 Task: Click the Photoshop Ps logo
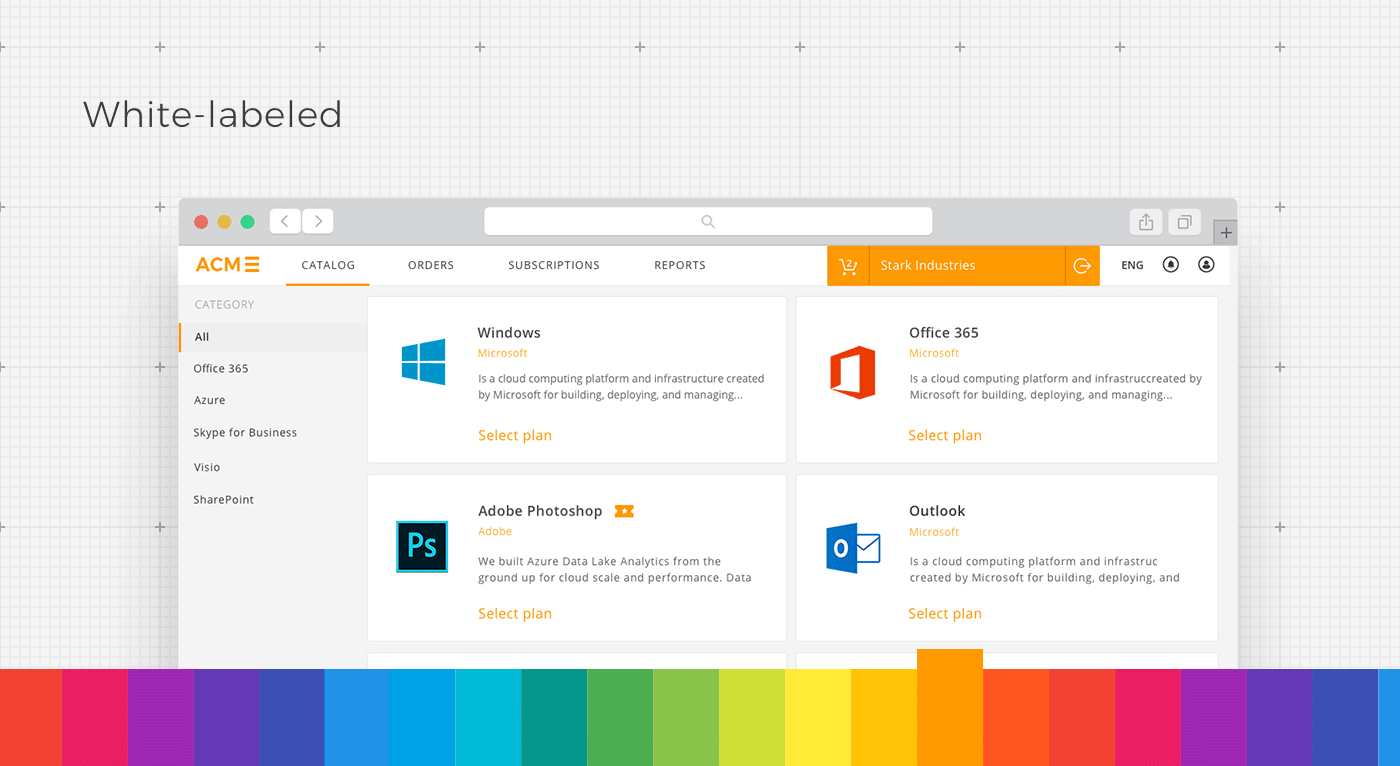pos(422,546)
